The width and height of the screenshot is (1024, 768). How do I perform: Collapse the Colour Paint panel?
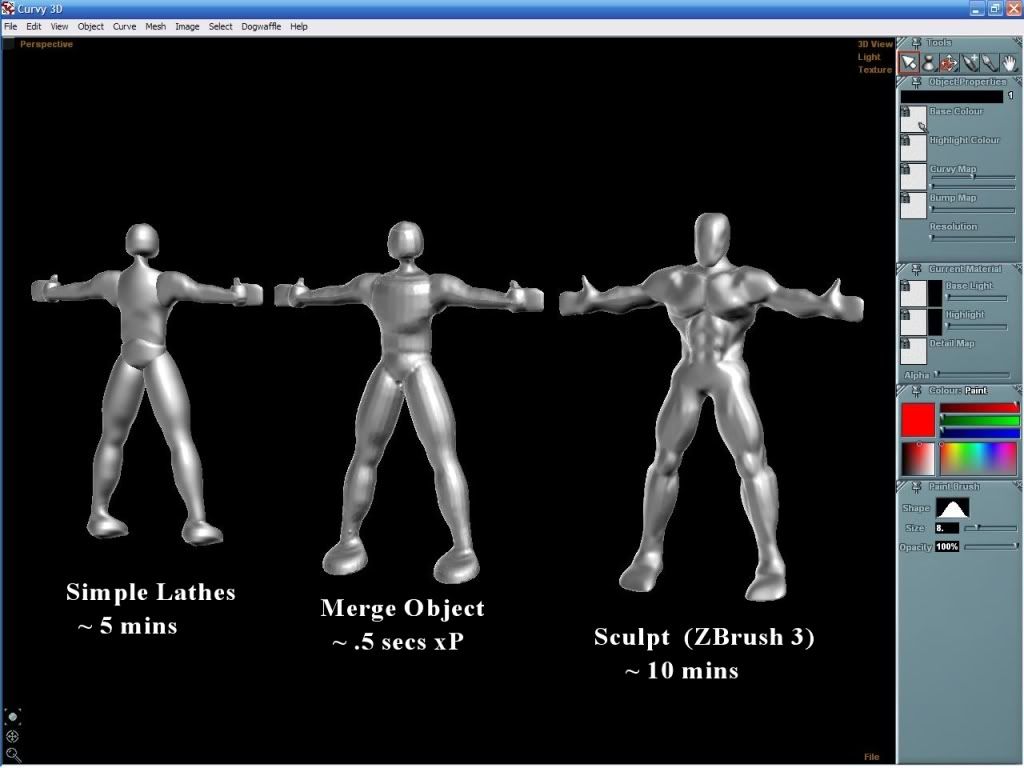tap(903, 390)
